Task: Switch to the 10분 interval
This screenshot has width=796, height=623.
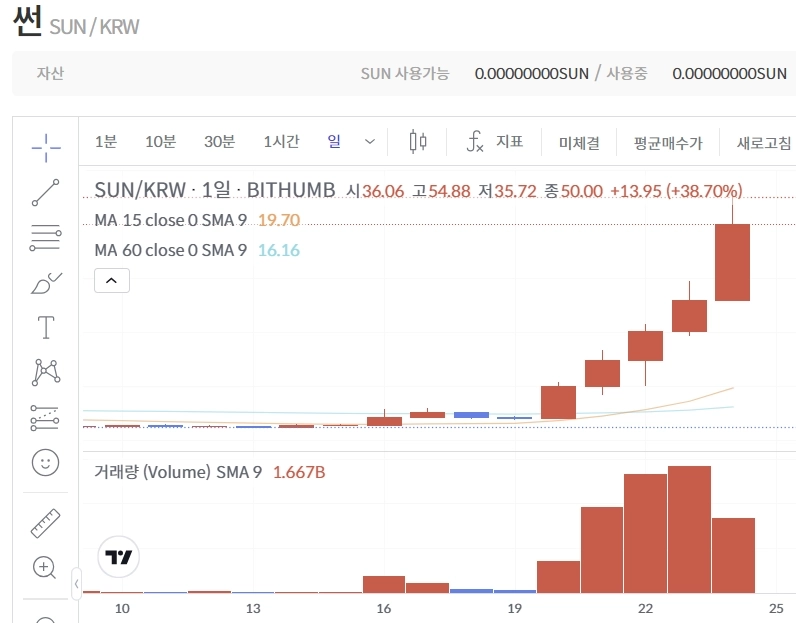Action: point(160,142)
